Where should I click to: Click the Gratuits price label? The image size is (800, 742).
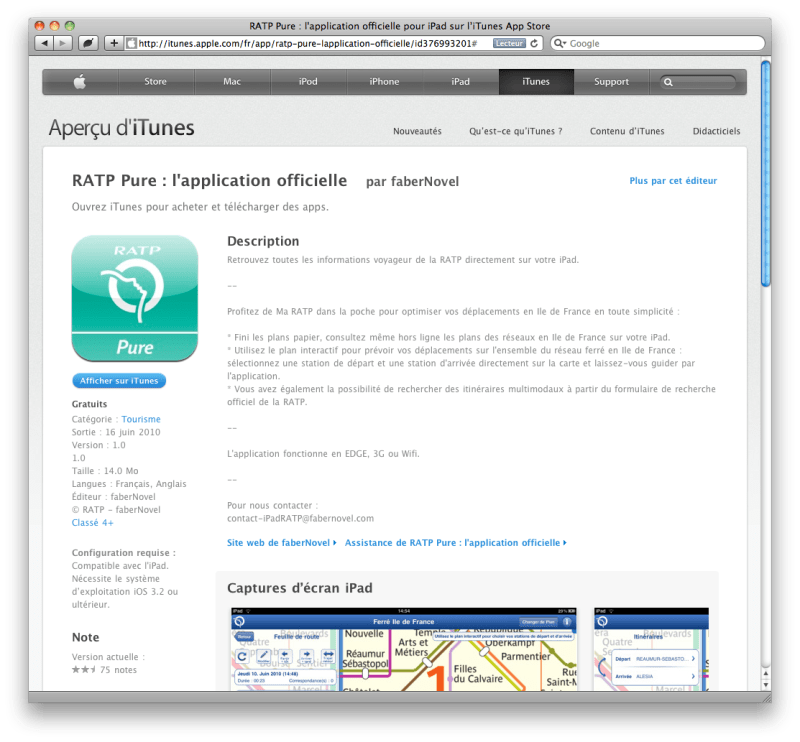[89, 404]
